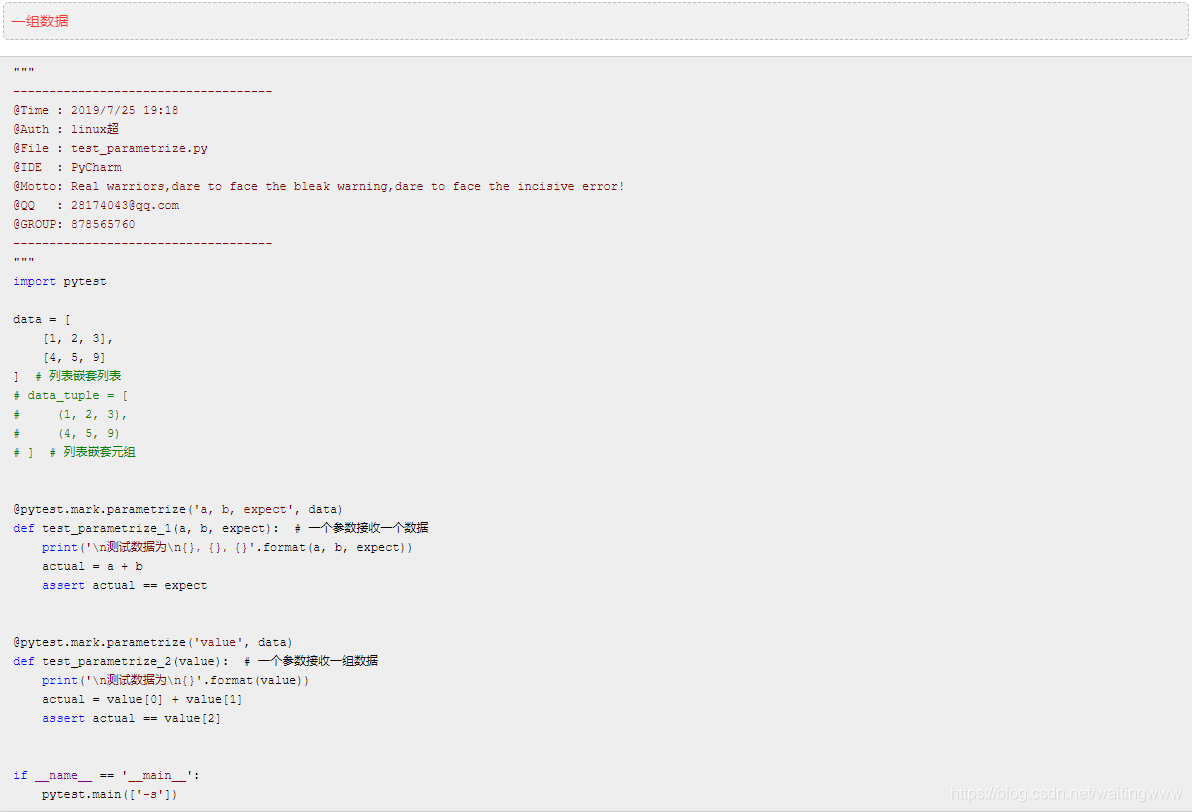
Task: Click the '@Motto: Real warriors' line
Action: (319, 186)
